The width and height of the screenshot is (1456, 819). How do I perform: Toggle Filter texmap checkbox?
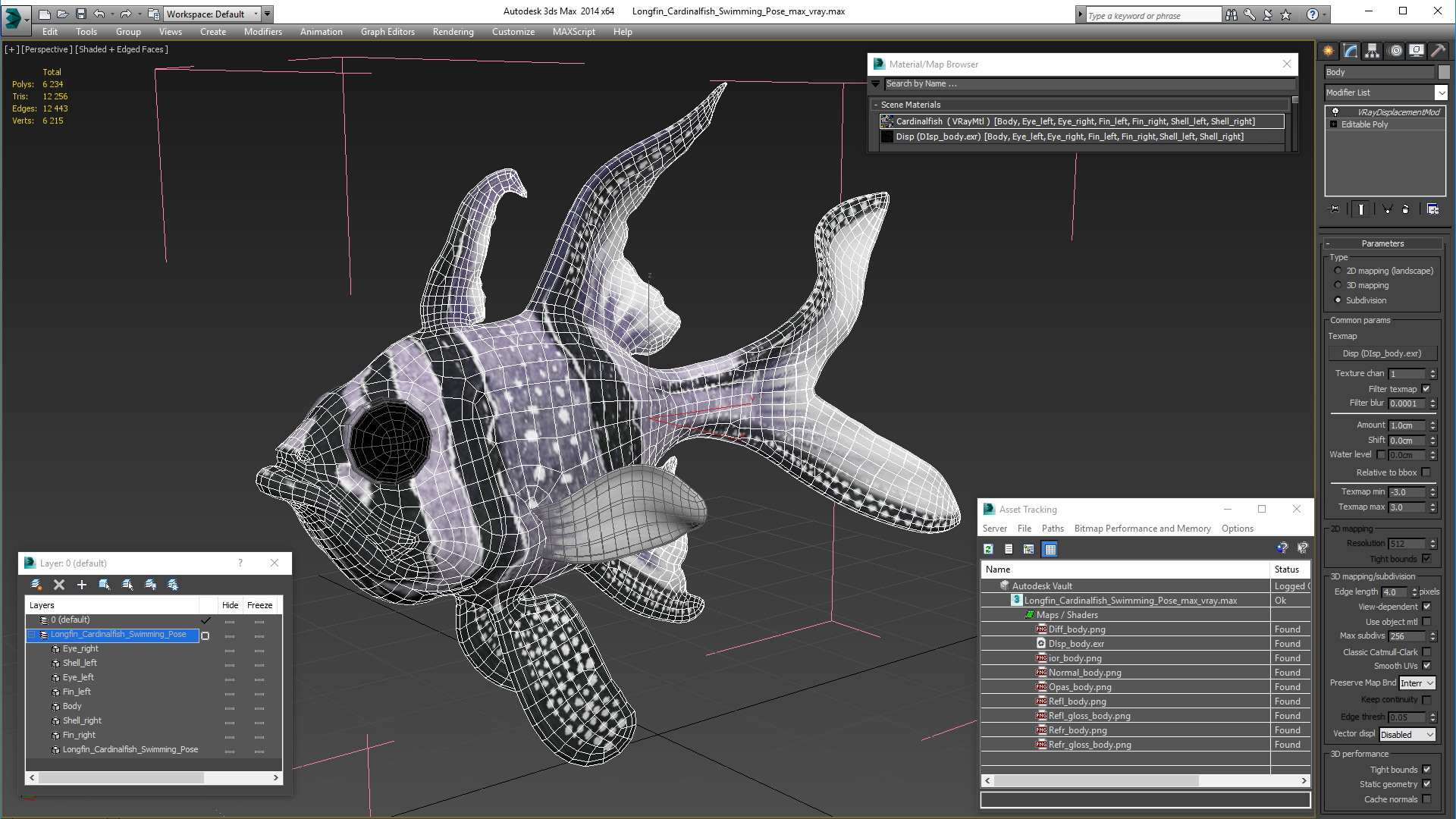pos(1426,389)
